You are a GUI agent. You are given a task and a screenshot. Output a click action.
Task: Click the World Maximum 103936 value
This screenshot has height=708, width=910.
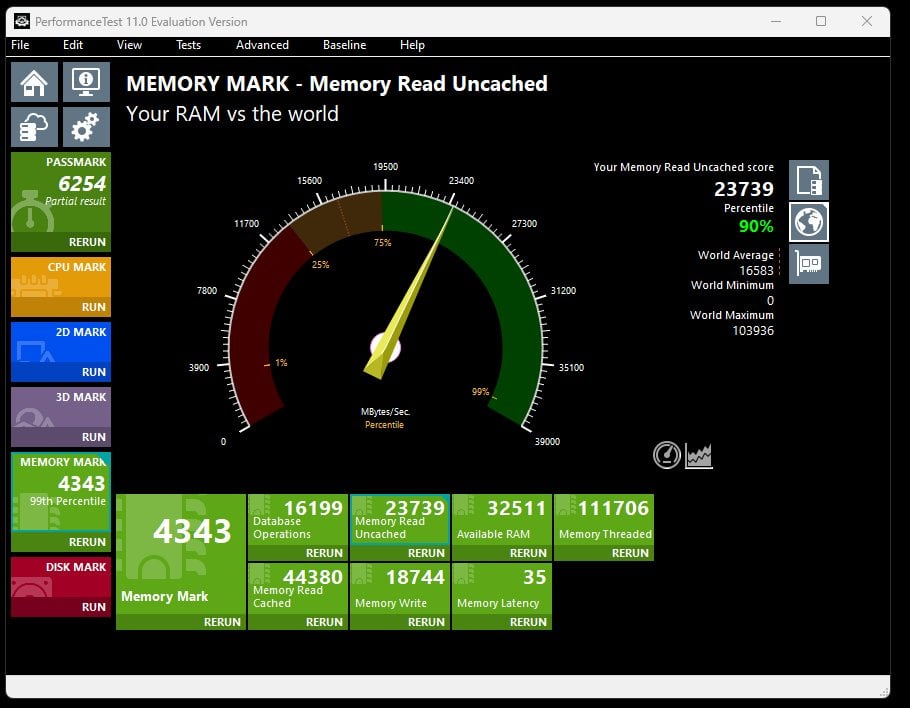(753, 331)
